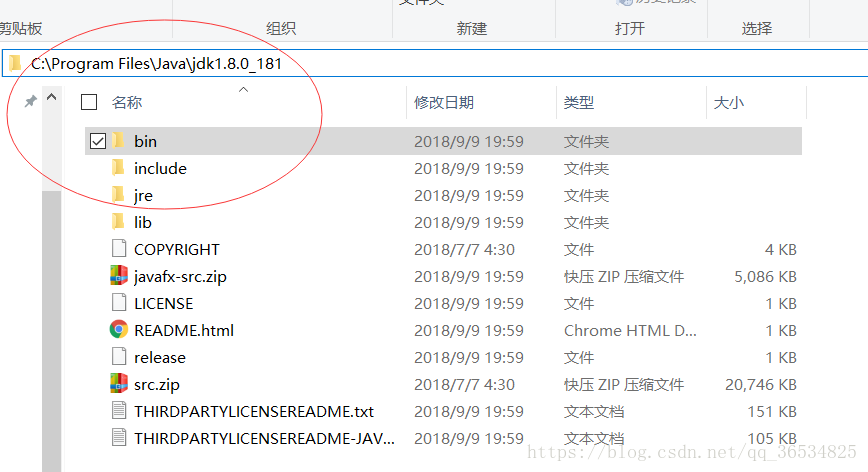The image size is (868, 472).
Task: Click the LICENSE file icon
Action: [x=118, y=303]
